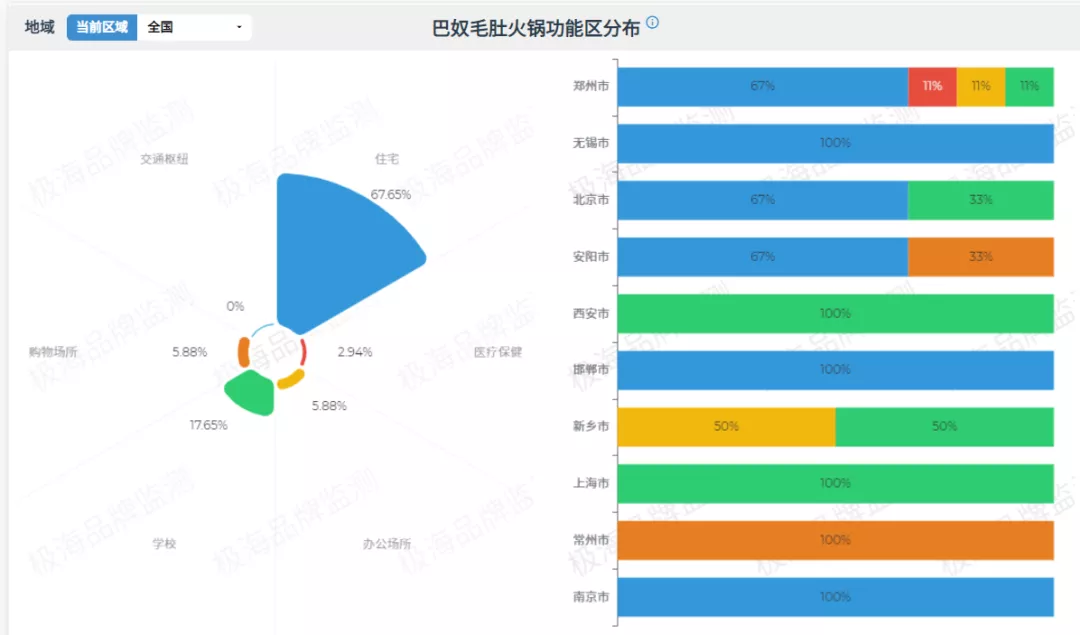Screen dimensions: 1080x635
Task: Click the green 学校 radial segment
Action: point(251,393)
